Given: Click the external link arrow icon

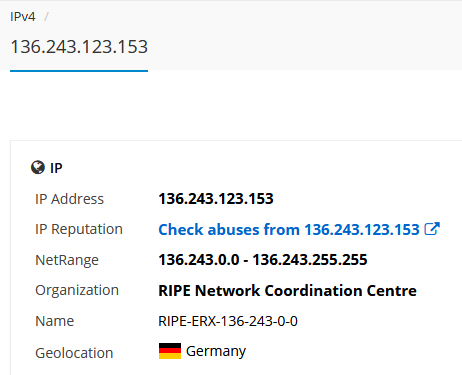Looking at the screenshot, I should click(432, 229).
